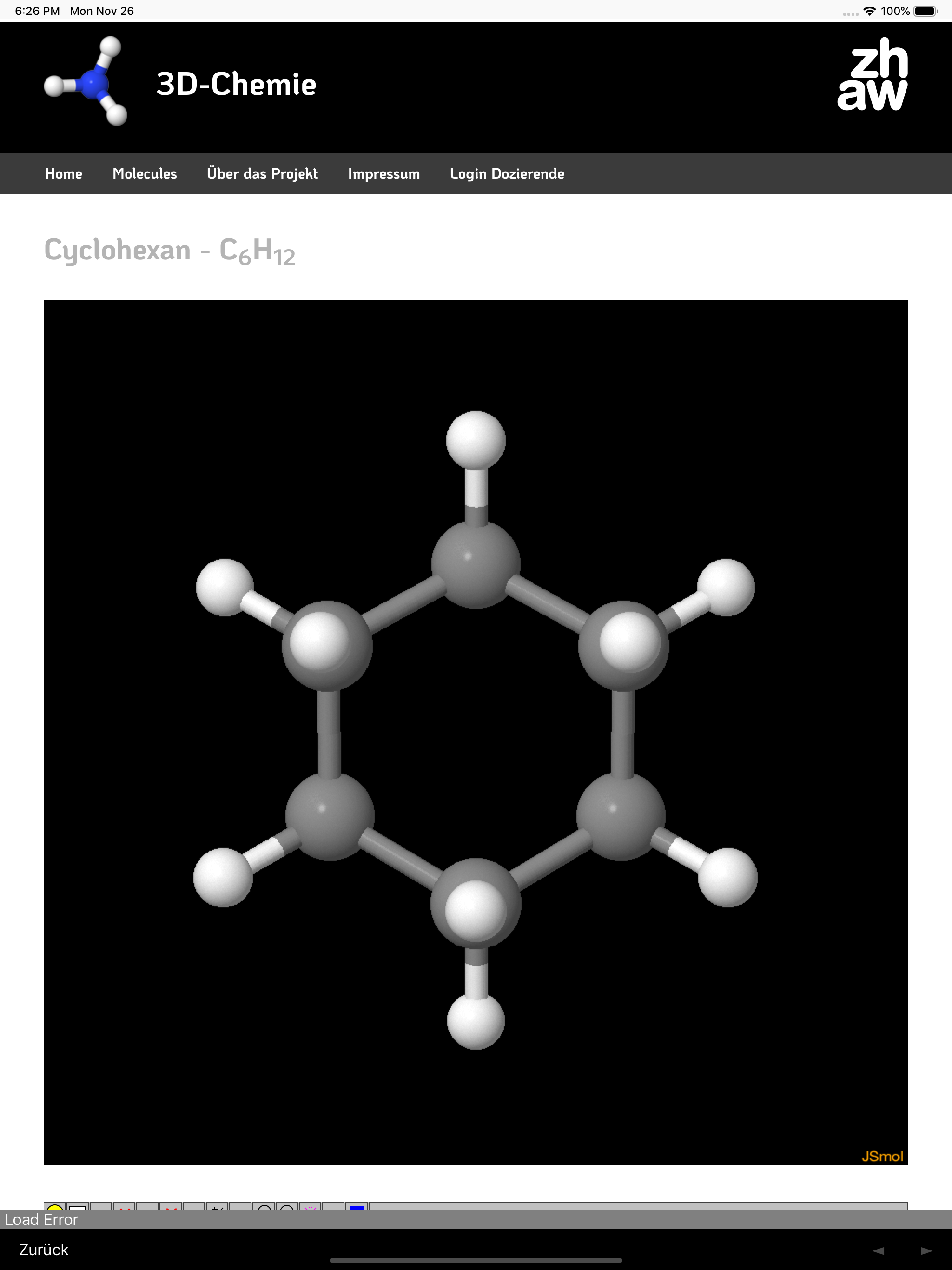Go to the Home page
952x1270 pixels.
[x=64, y=173]
